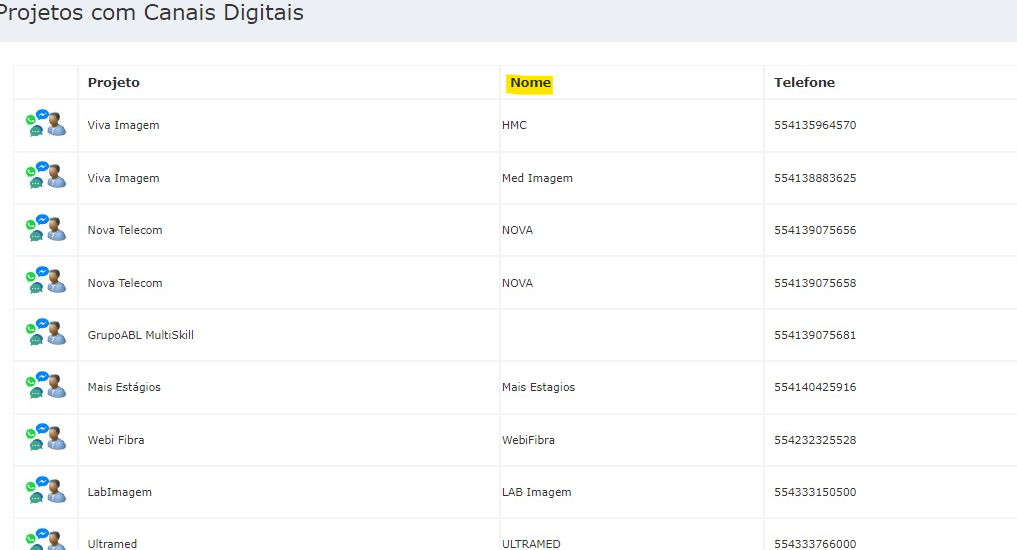Viewport: 1017px width, 550px height.
Task: Click phone number 554138883625
Action: (x=815, y=178)
